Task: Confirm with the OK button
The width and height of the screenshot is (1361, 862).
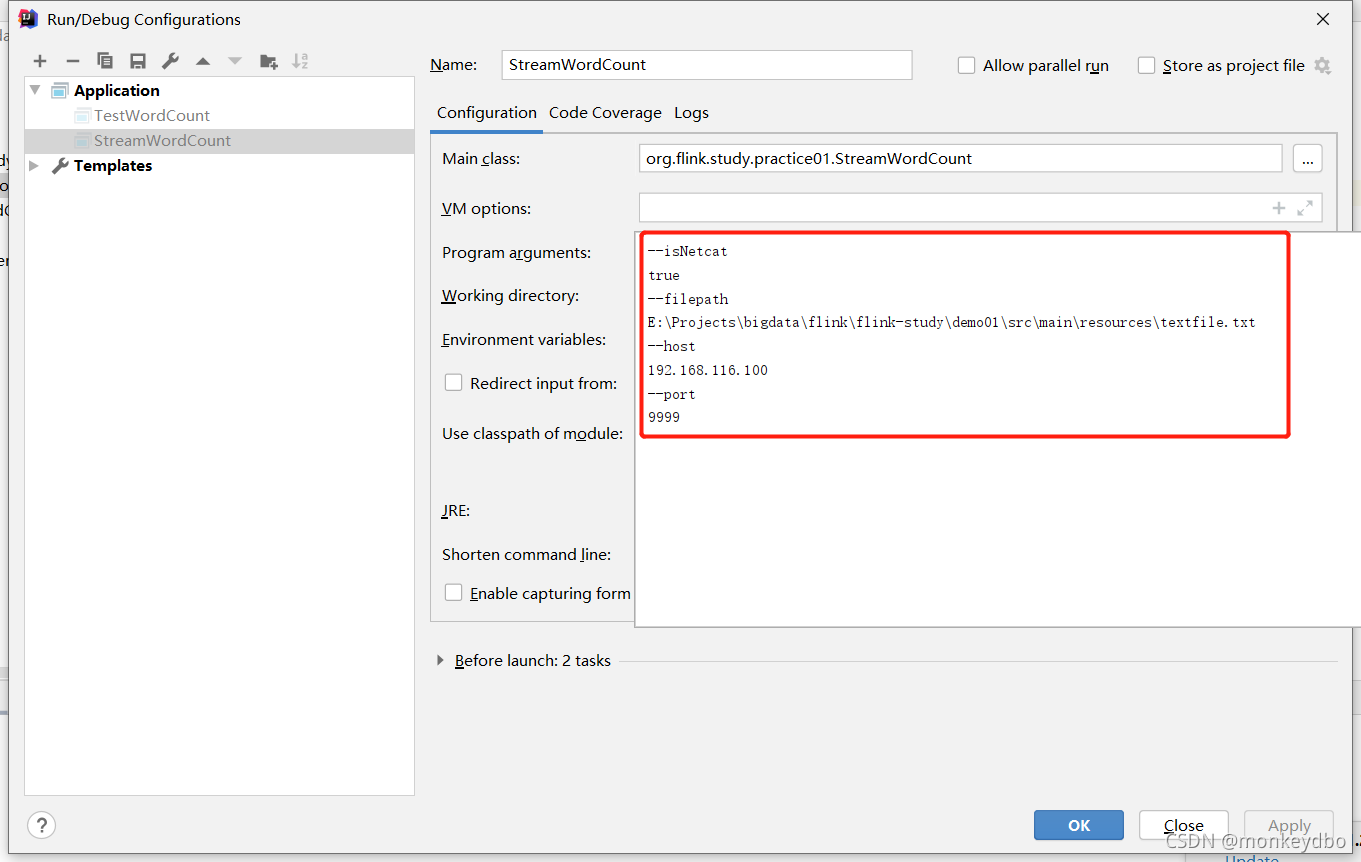Action: 1079,825
